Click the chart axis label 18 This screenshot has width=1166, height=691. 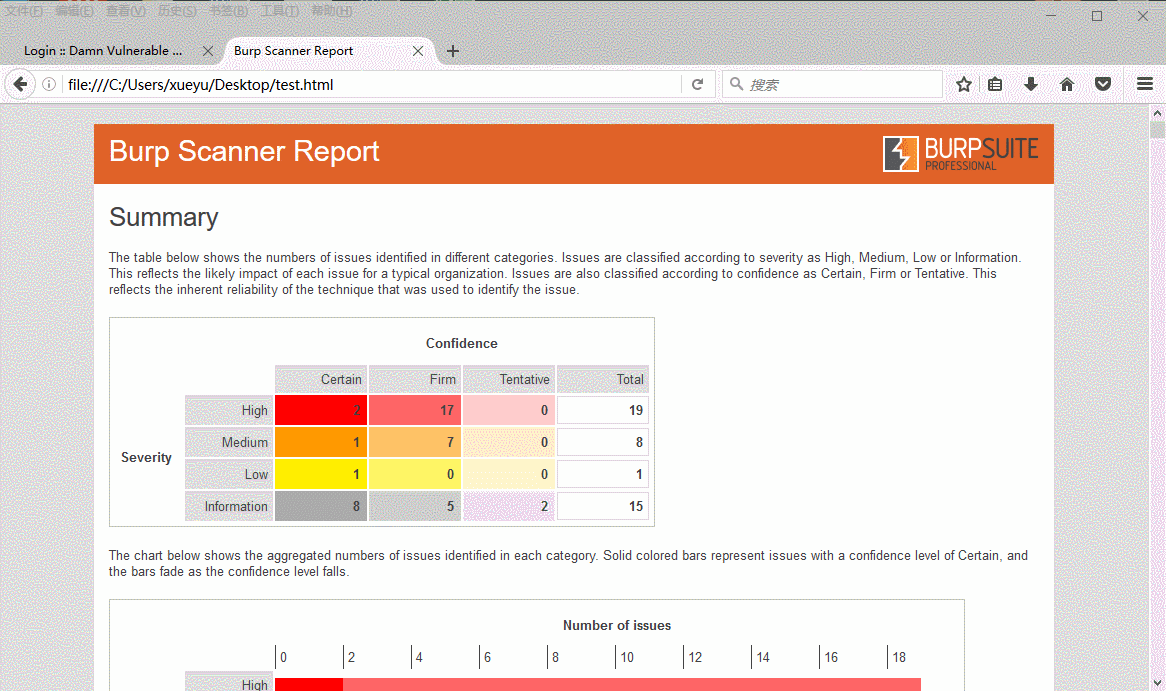click(x=899, y=658)
